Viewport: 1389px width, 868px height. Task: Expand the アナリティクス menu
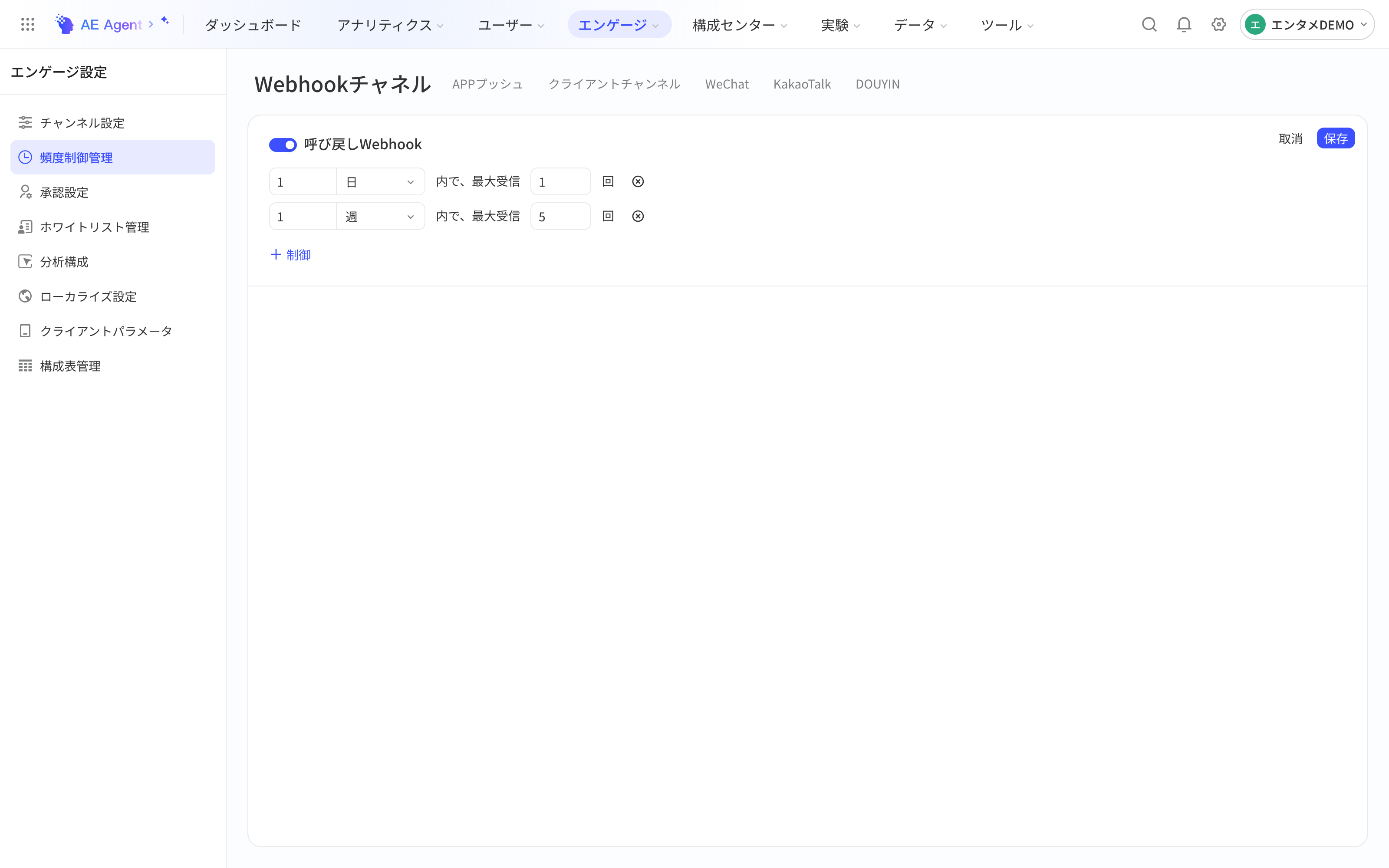(x=390, y=25)
